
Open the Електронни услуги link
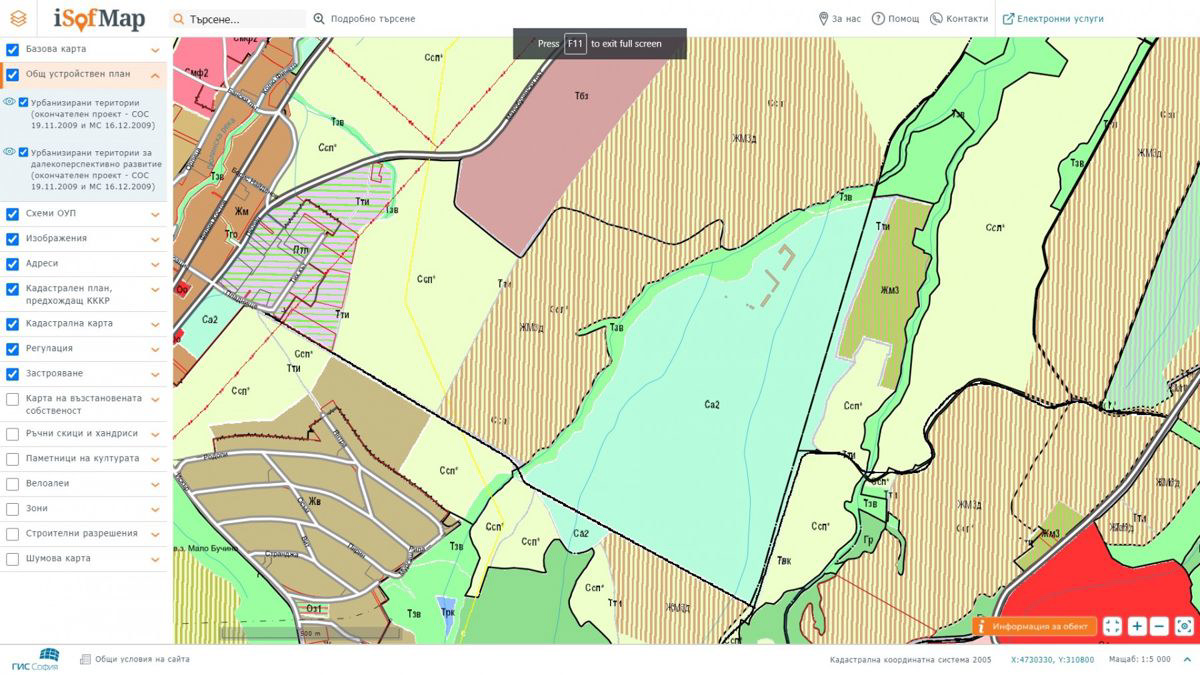point(1053,19)
